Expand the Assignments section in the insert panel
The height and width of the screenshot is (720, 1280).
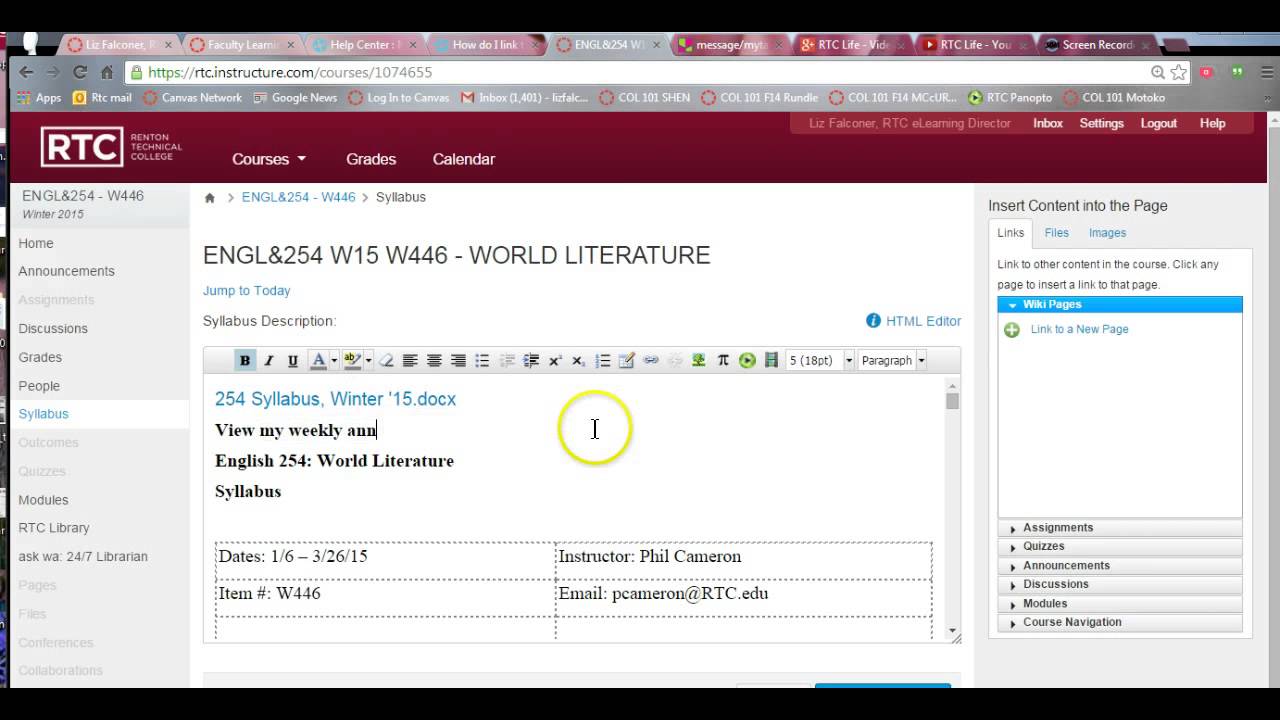(x=1120, y=528)
